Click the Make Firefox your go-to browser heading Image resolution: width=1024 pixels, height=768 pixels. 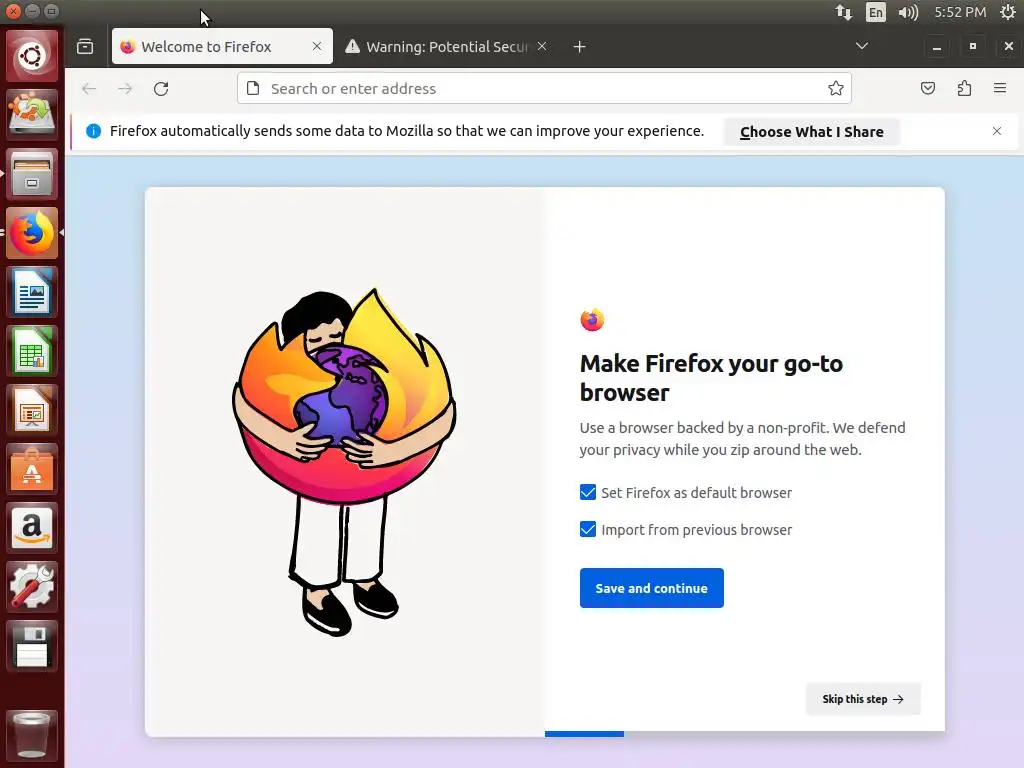(x=711, y=377)
